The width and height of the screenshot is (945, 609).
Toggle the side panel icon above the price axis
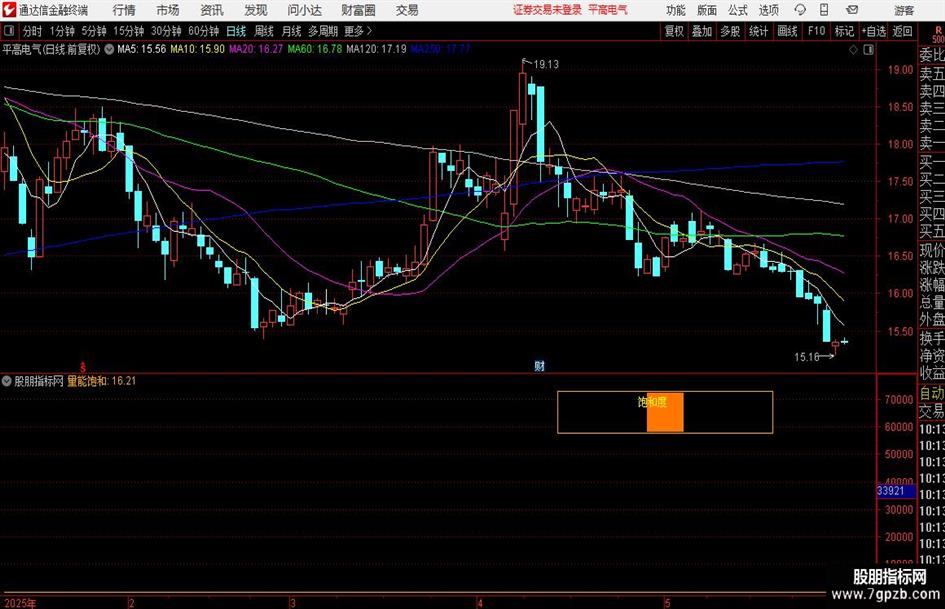pyautogui.click(x=868, y=49)
